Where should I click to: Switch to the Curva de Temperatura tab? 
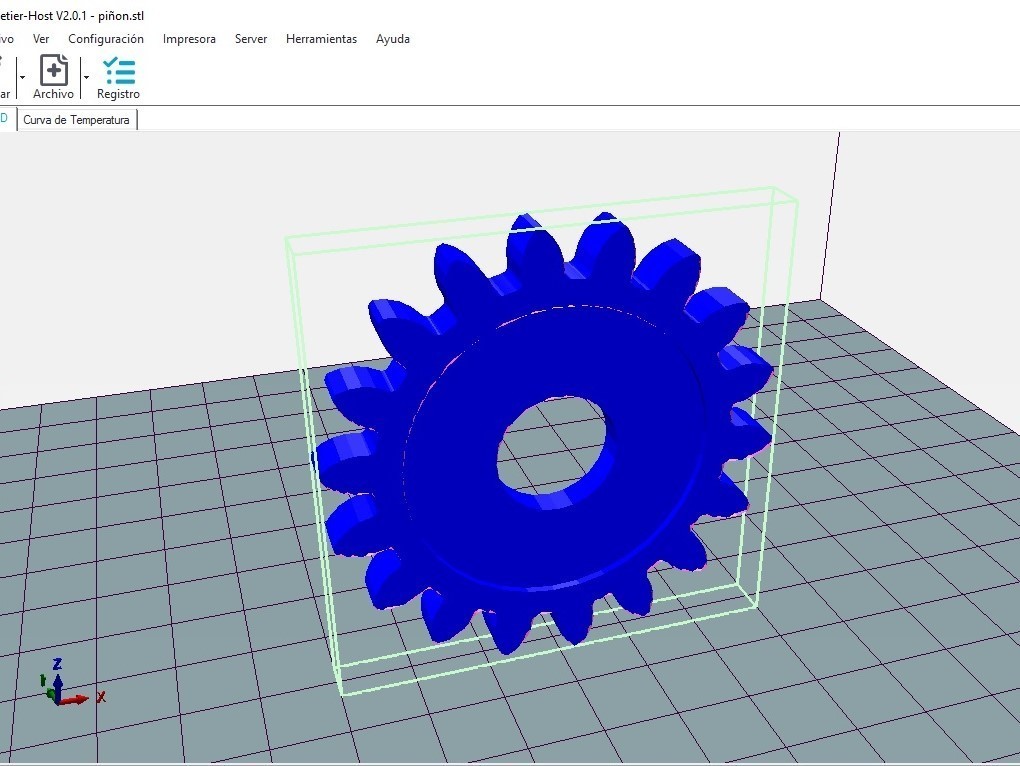pos(77,120)
